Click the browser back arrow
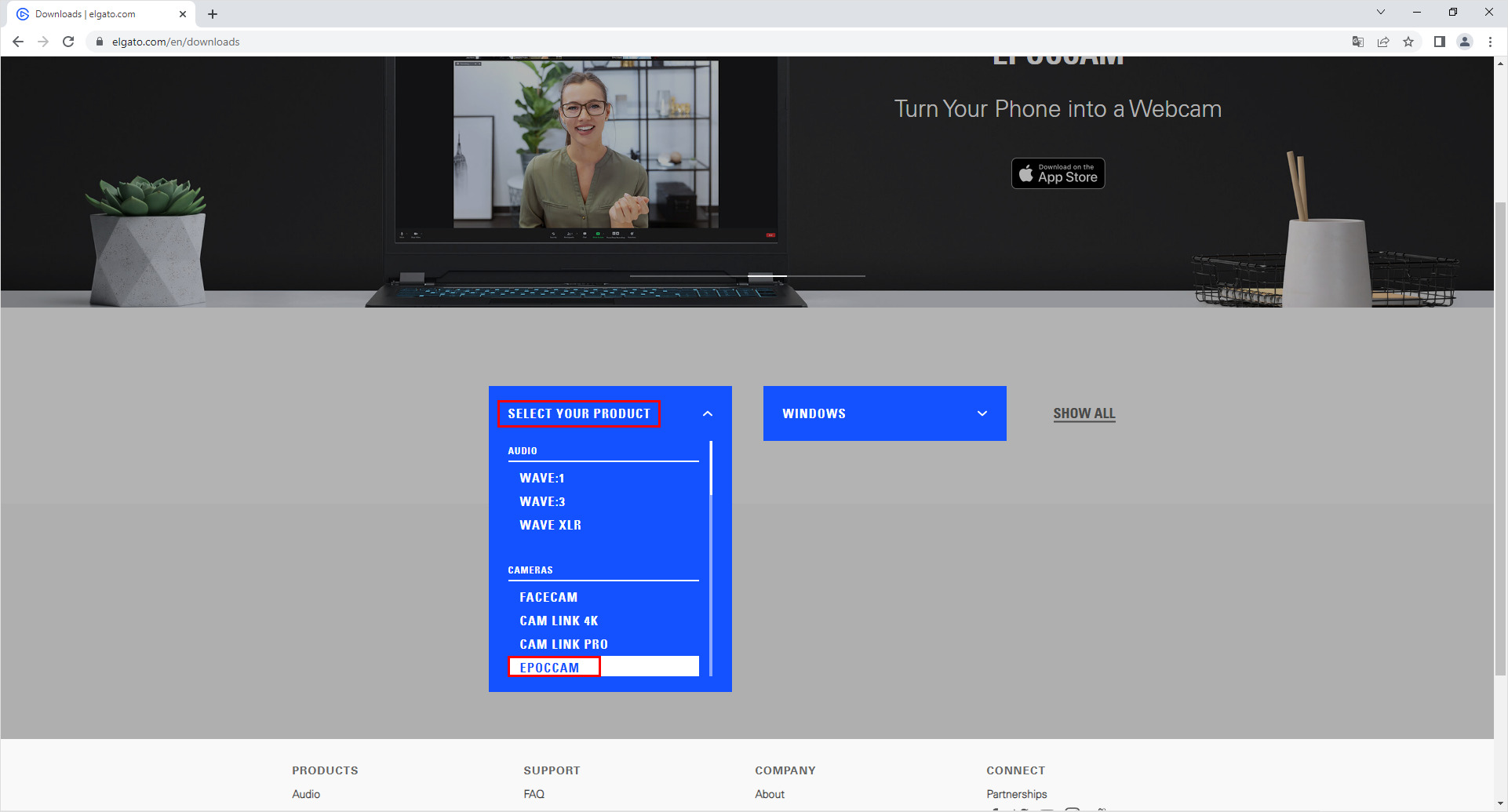Image resolution: width=1508 pixels, height=812 pixels. pyautogui.click(x=18, y=42)
